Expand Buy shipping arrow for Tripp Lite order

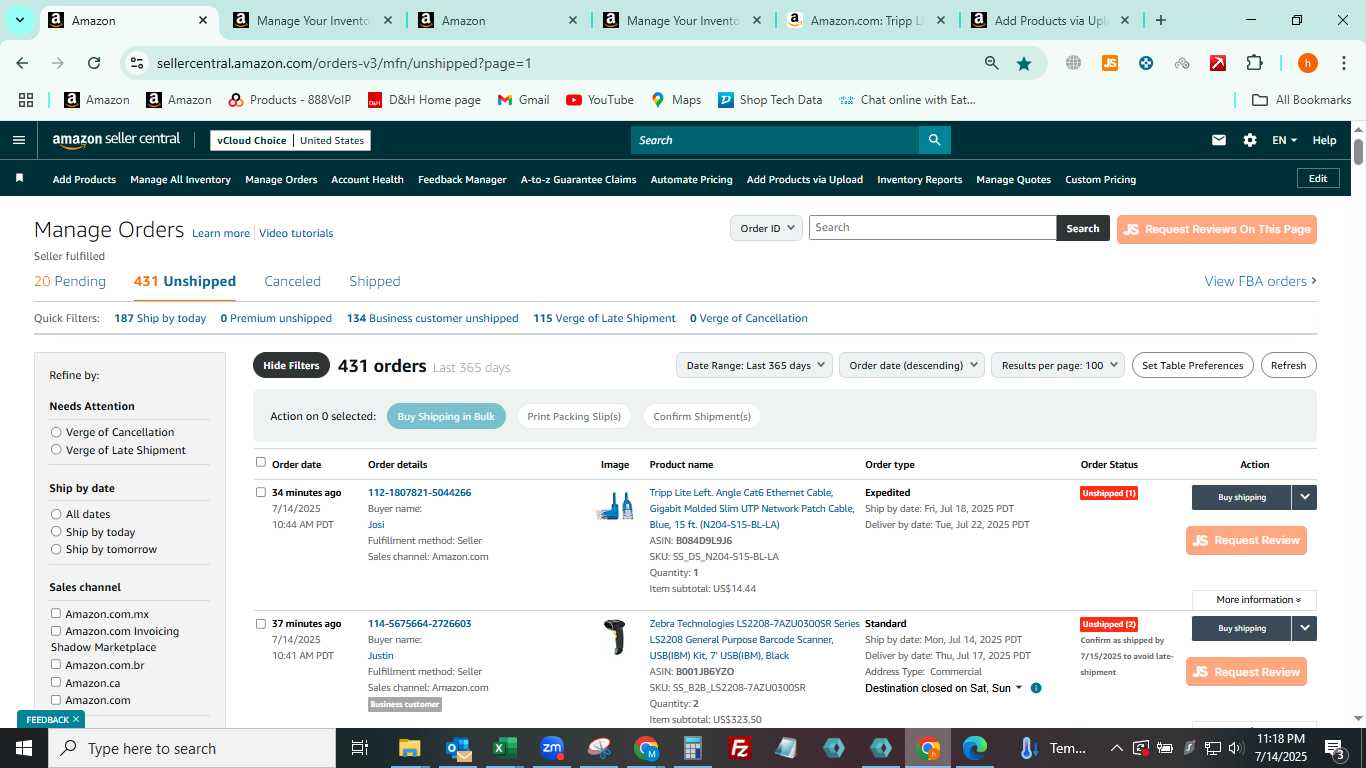point(1304,497)
